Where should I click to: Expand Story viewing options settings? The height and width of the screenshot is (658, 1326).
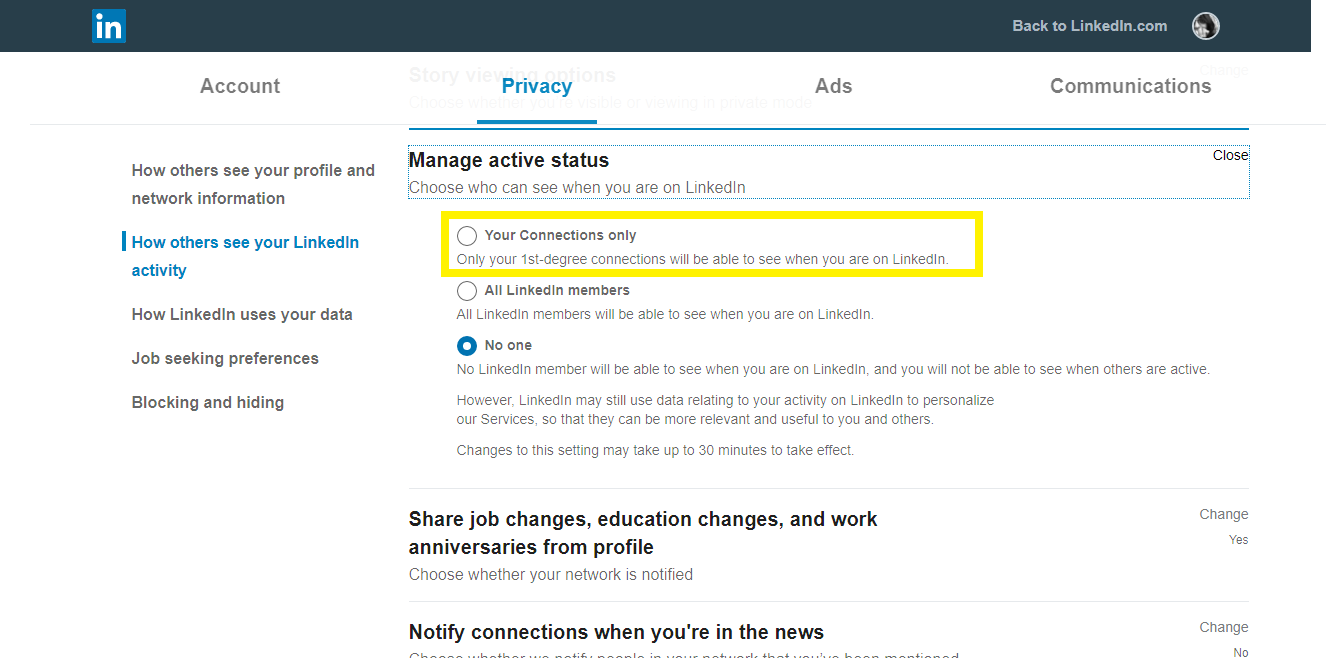1223,70
